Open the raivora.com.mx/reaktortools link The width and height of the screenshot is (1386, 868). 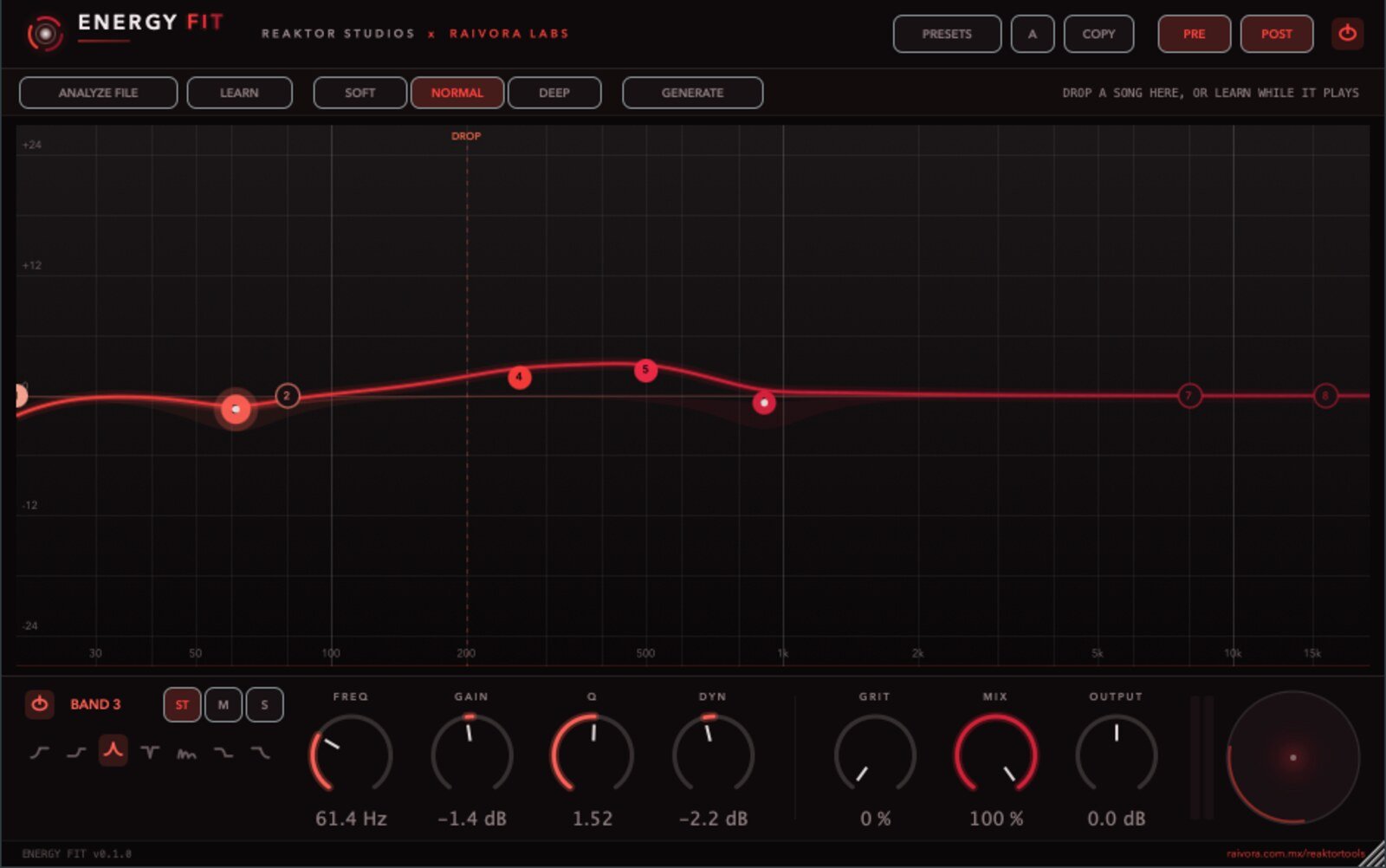tap(1295, 854)
